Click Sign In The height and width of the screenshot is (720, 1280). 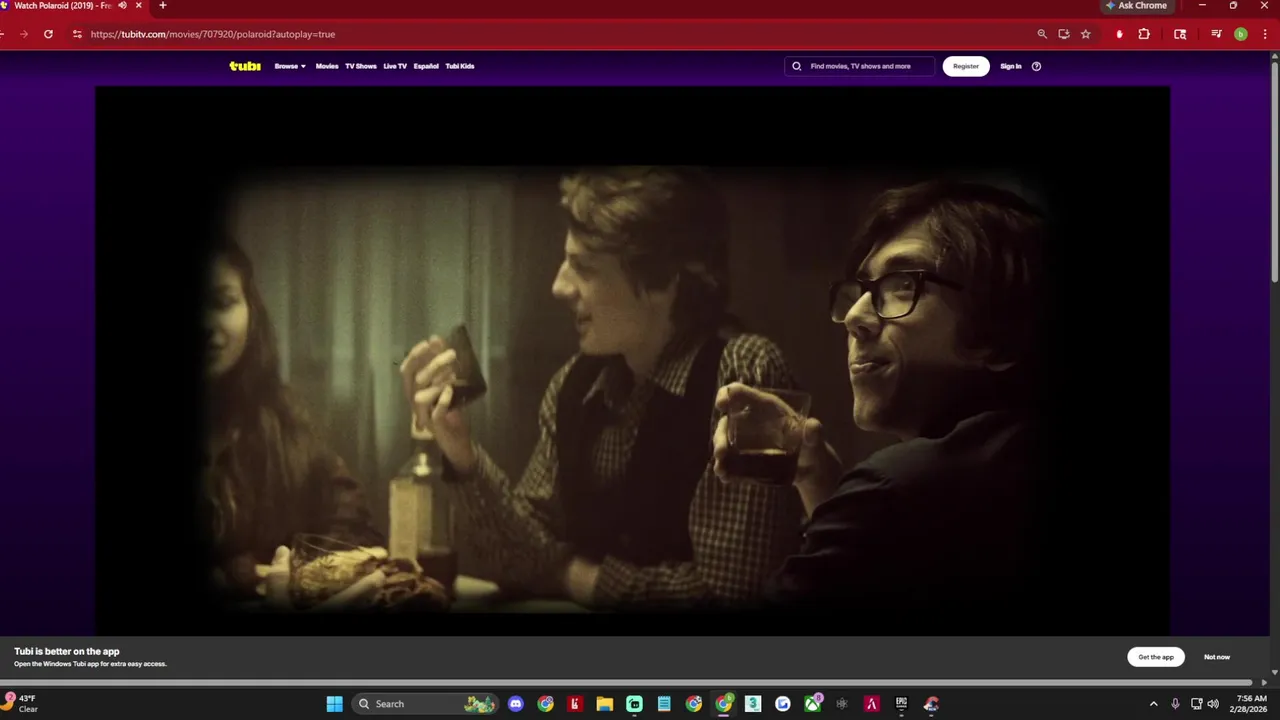point(1011,66)
